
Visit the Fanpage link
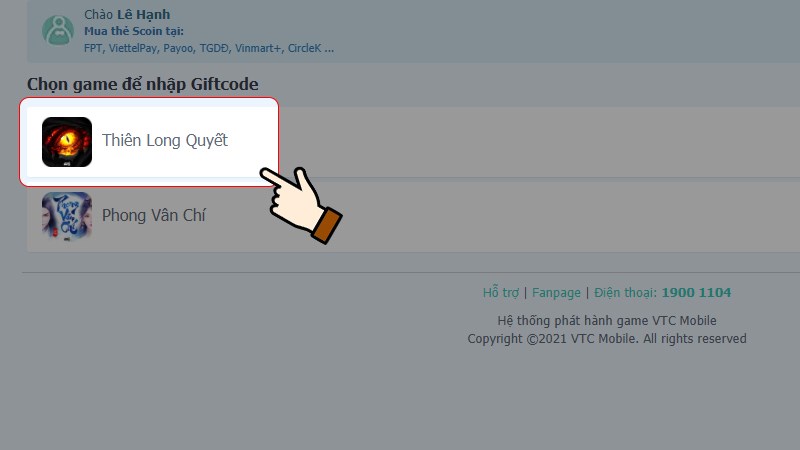[x=556, y=293]
